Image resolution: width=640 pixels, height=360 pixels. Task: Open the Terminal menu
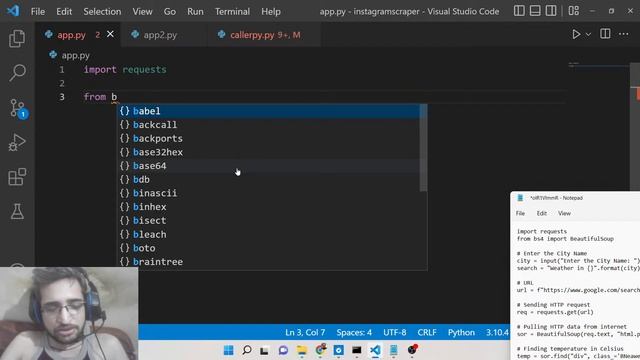[232, 11]
